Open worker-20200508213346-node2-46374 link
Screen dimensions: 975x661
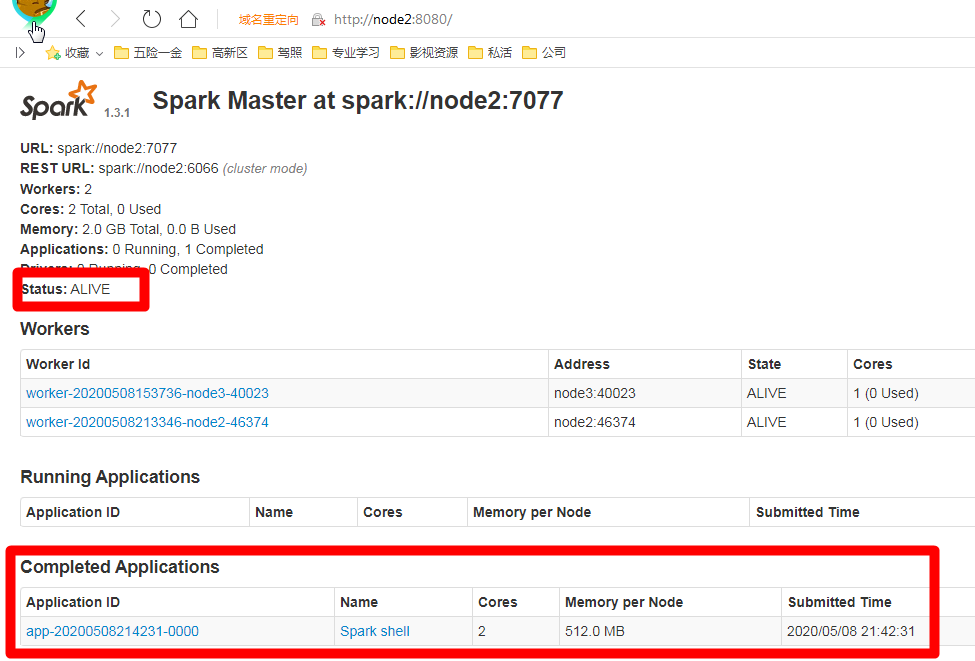pos(147,422)
